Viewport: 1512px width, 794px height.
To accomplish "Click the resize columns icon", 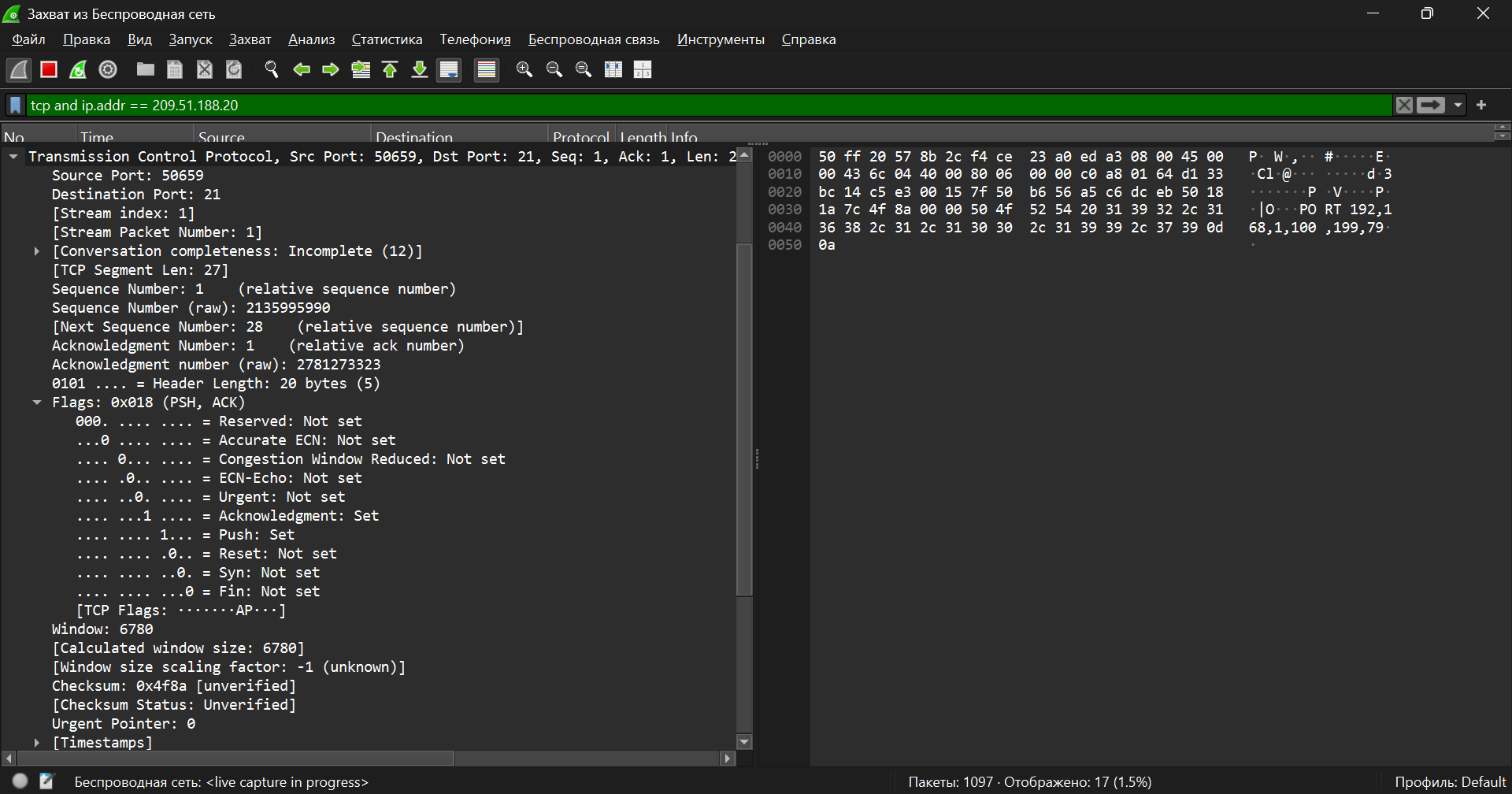I will 613,70.
